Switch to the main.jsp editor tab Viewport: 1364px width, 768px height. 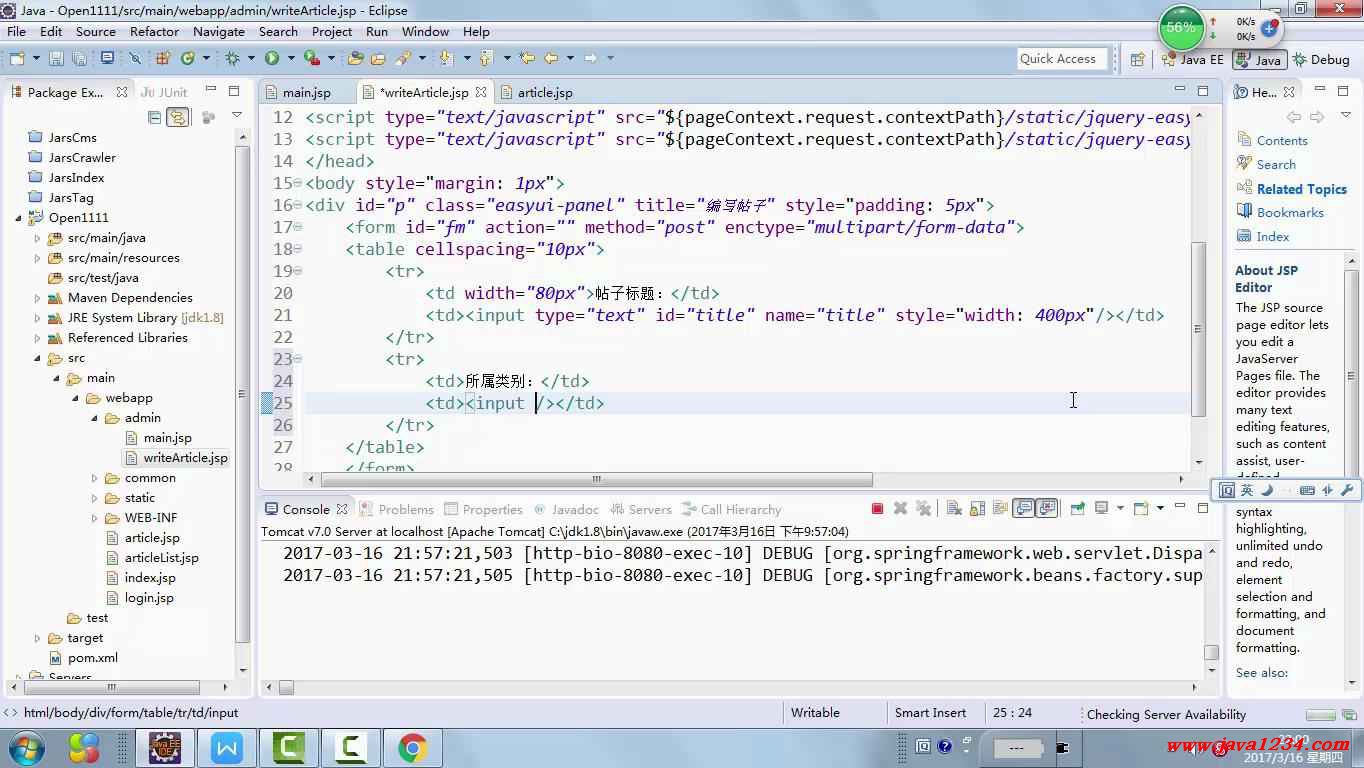(306, 92)
